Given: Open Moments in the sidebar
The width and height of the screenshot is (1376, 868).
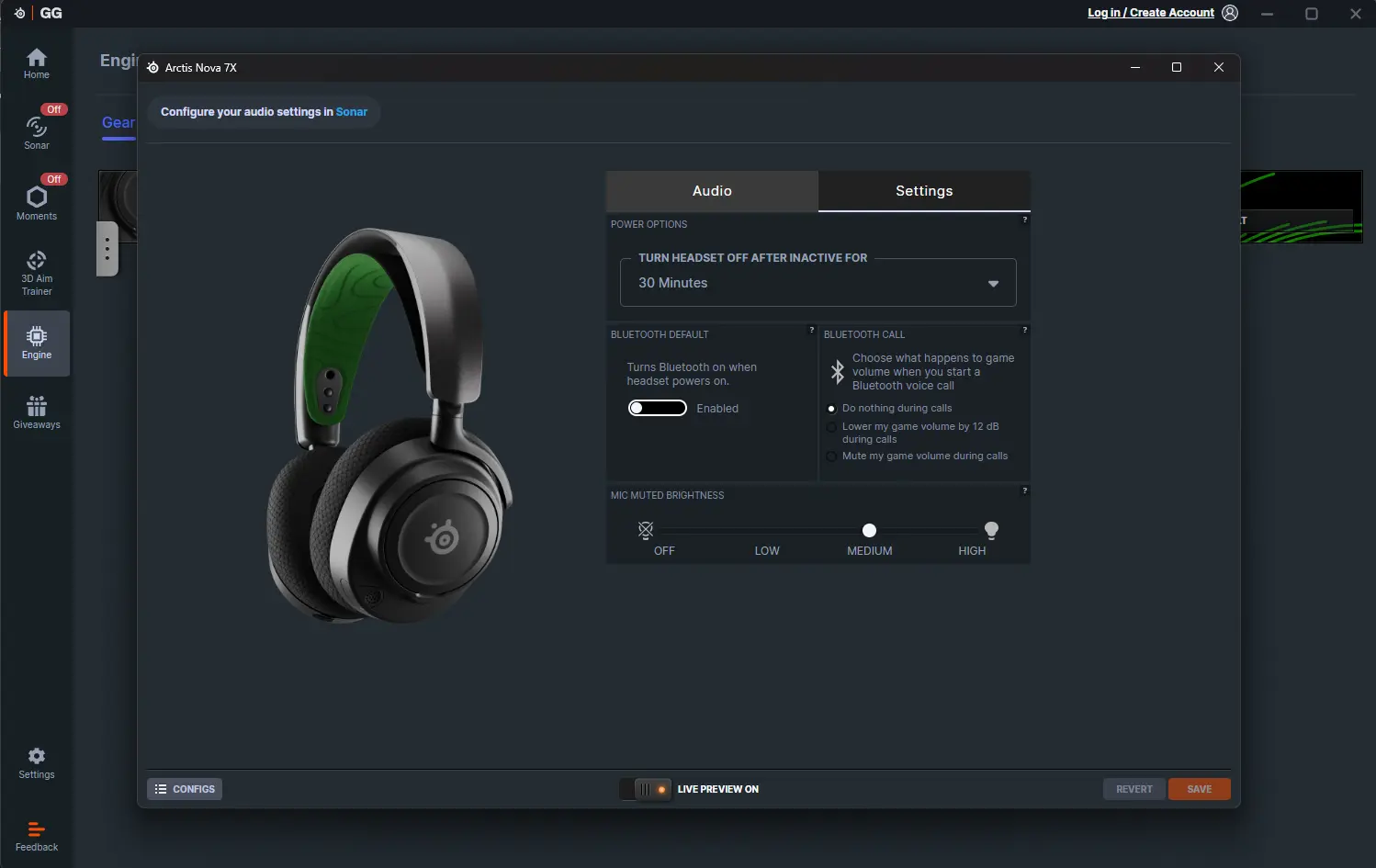Looking at the screenshot, I should pyautogui.click(x=37, y=201).
